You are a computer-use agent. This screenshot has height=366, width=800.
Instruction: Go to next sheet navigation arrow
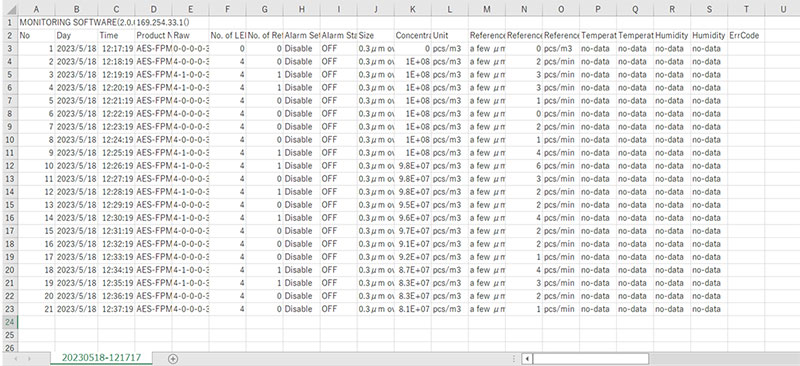pyautogui.click(x=29, y=359)
